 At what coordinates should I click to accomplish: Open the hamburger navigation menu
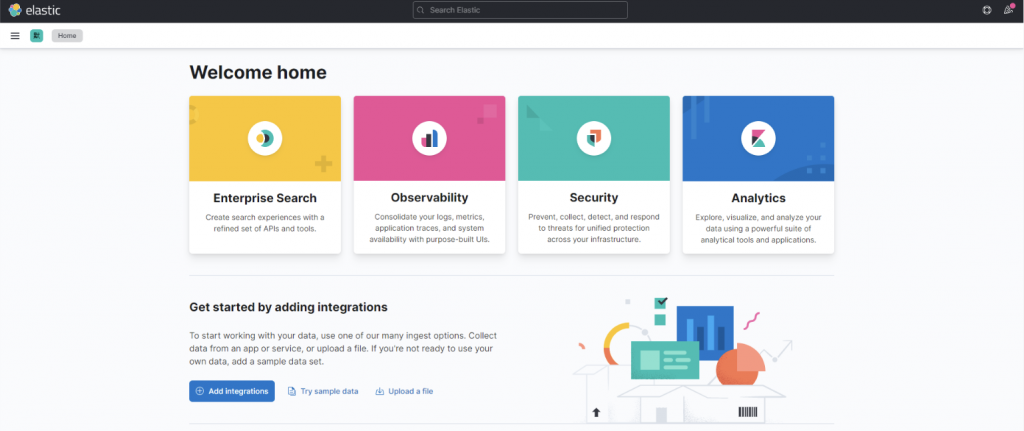tap(15, 35)
